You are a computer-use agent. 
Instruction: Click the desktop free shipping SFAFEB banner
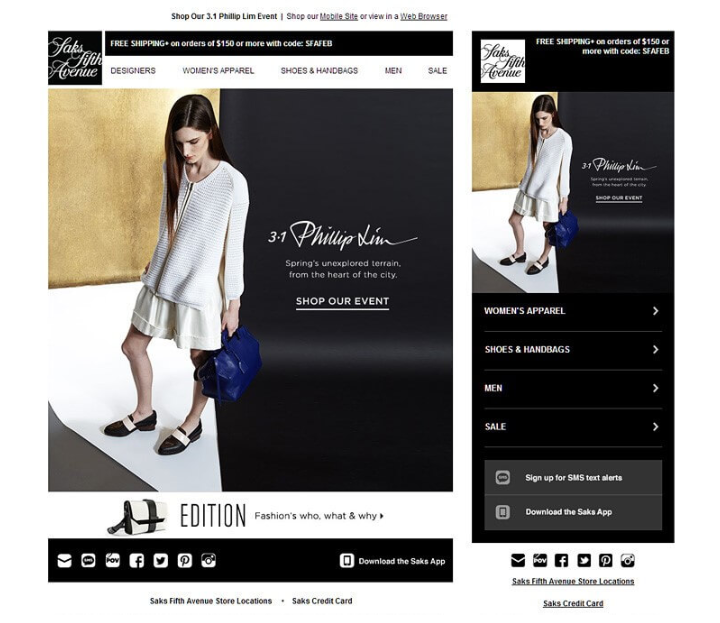coord(279,44)
